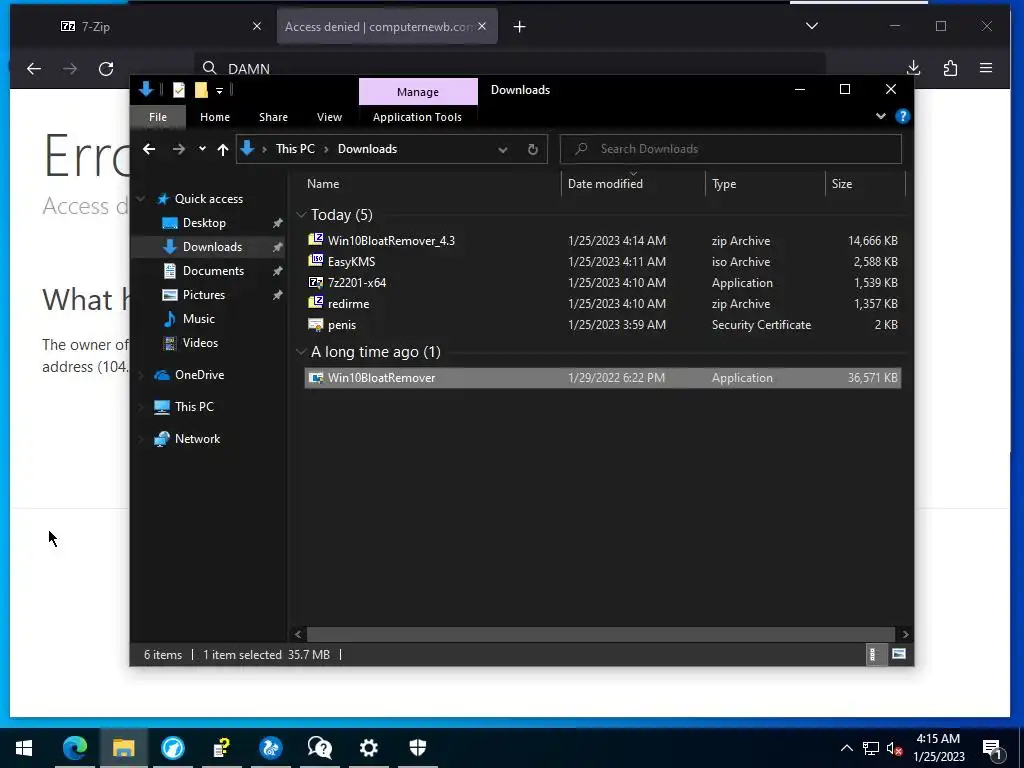1024x768 pixels.
Task: Click Downloads in the address breadcrumb
Action: pyautogui.click(x=367, y=149)
